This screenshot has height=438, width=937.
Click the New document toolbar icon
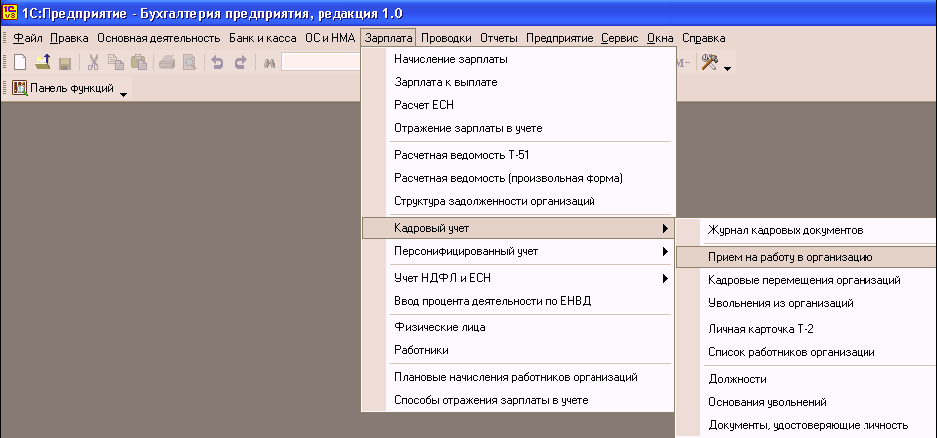pos(19,62)
